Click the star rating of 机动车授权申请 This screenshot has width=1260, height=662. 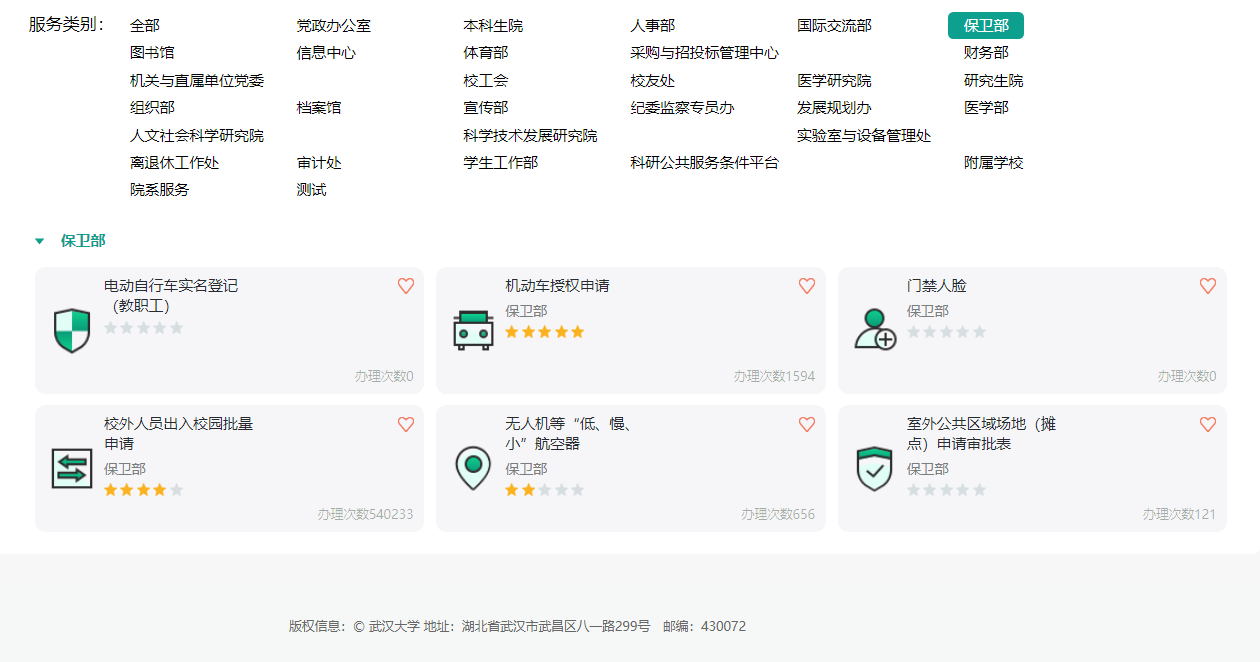click(544, 332)
